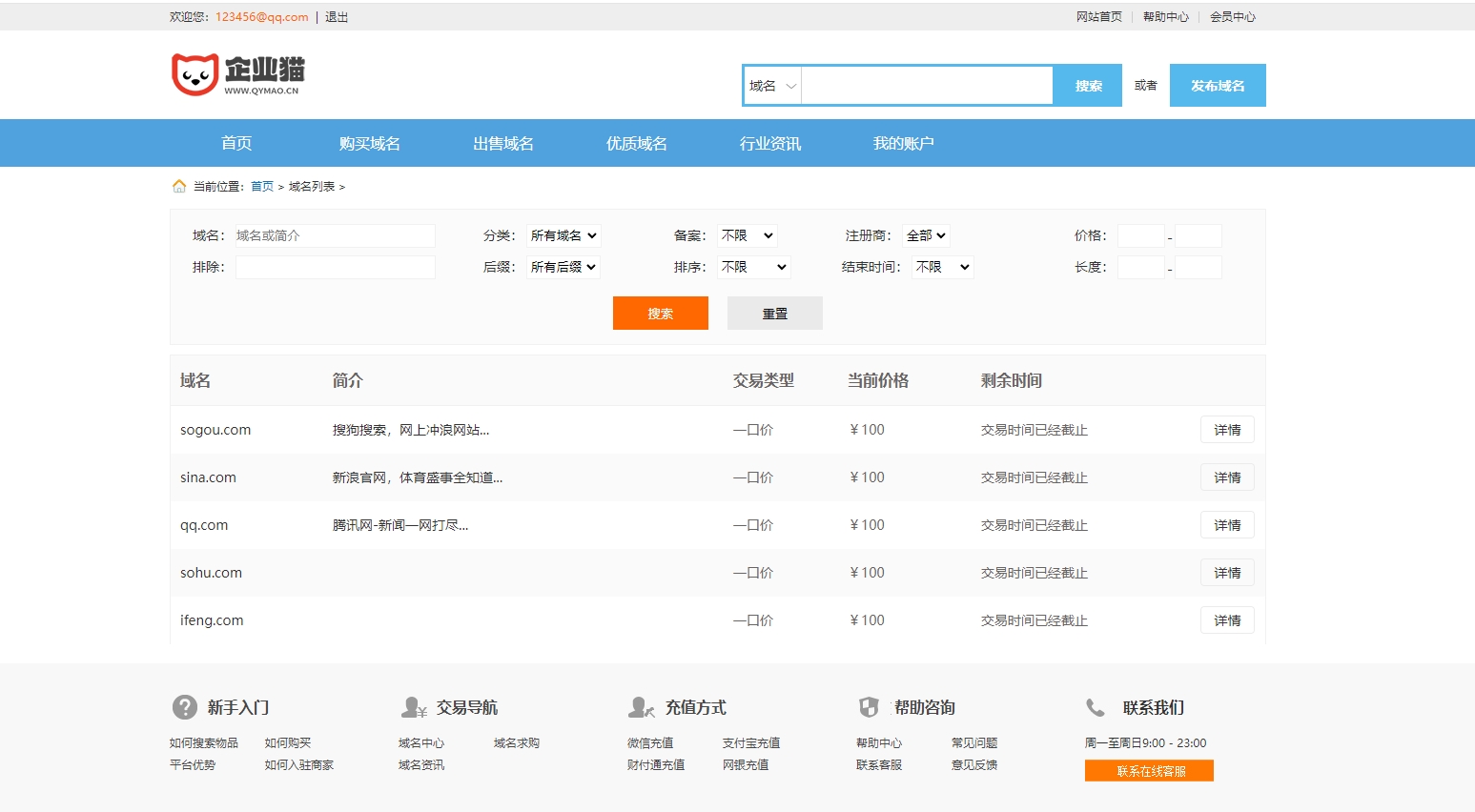Focus the 排除 input field

click(336, 267)
